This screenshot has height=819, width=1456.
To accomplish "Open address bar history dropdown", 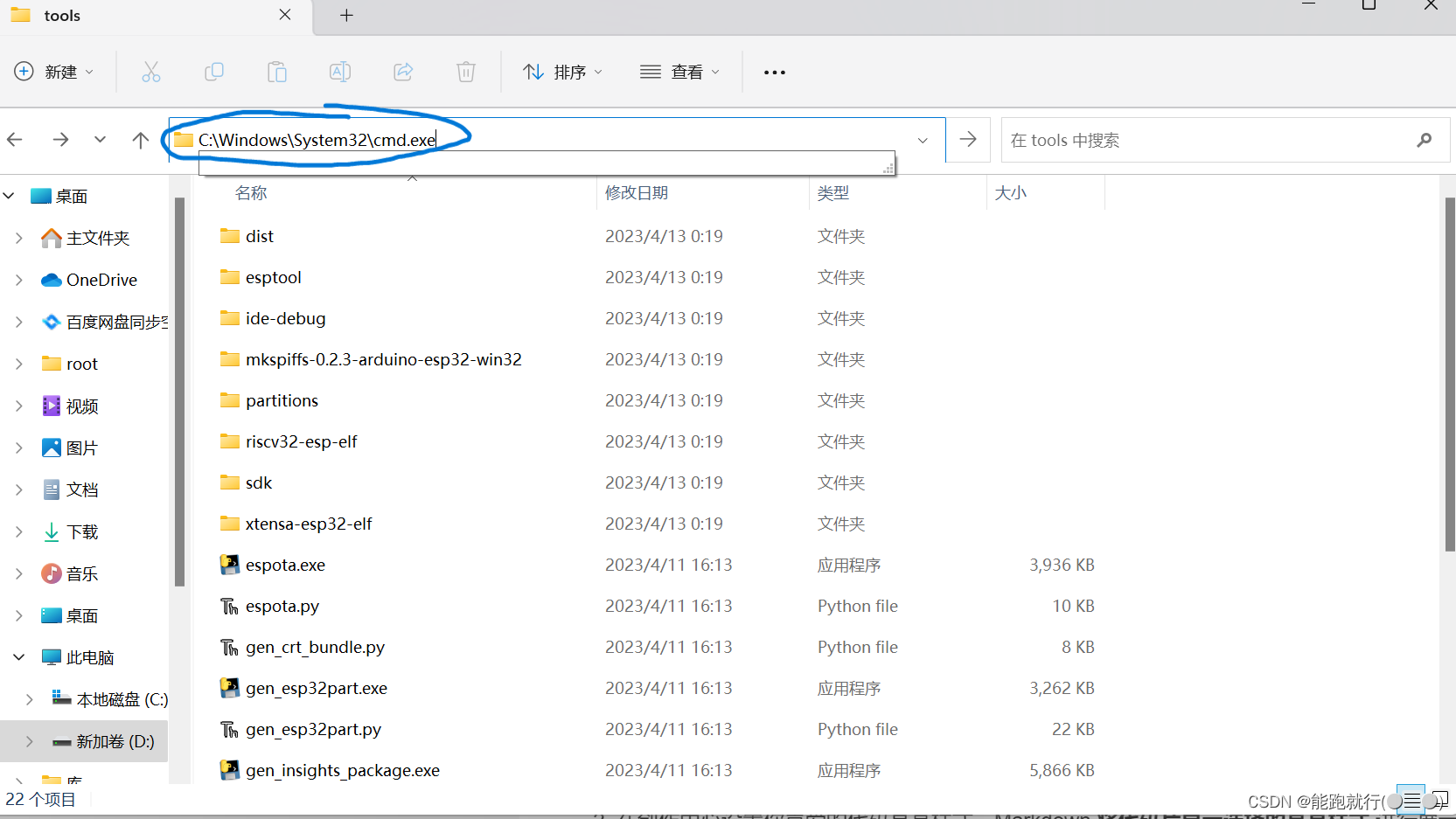I will [923, 140].
